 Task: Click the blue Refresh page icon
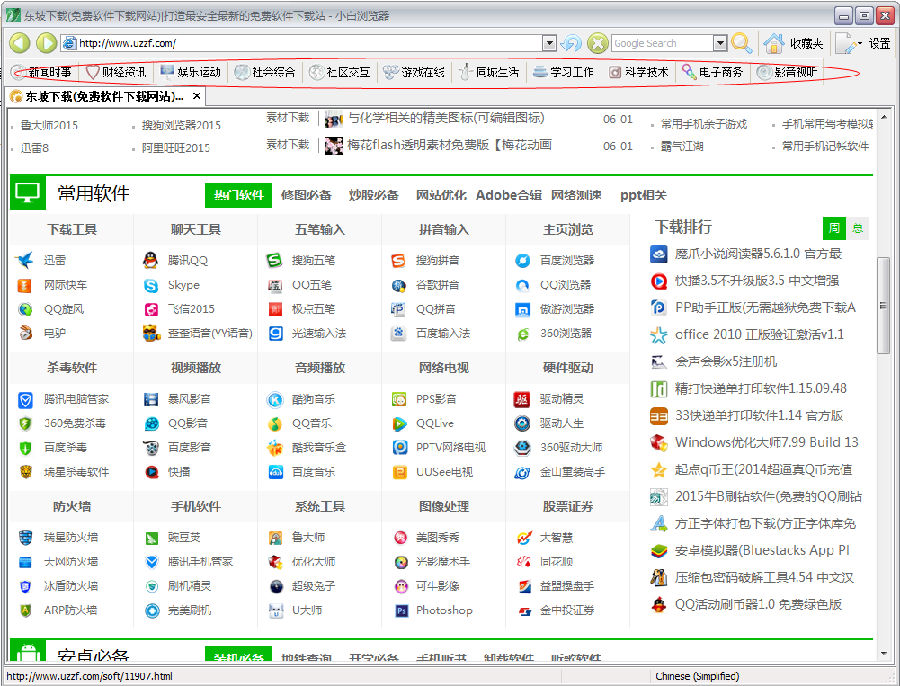click(571, 43)
